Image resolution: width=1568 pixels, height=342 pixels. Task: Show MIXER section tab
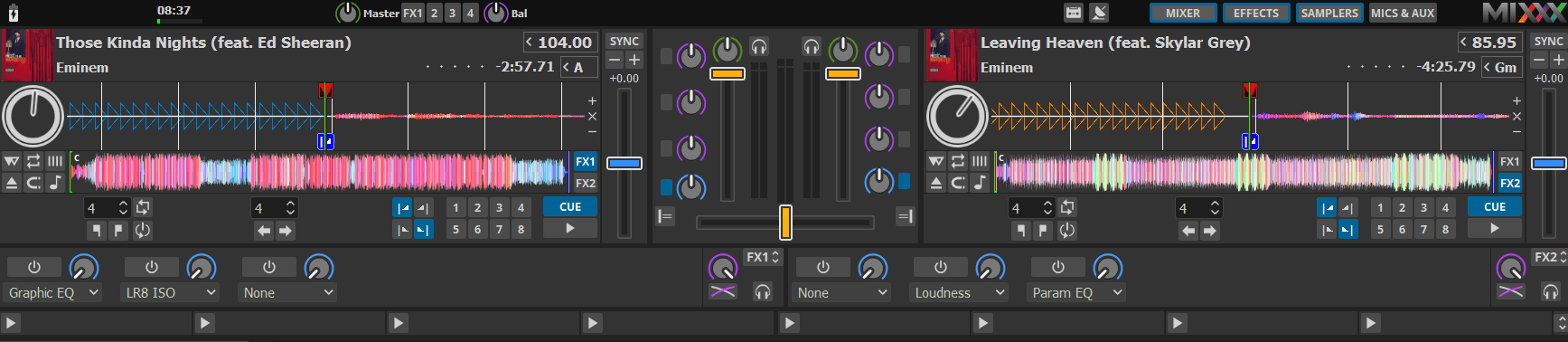tap(1183, 13)
